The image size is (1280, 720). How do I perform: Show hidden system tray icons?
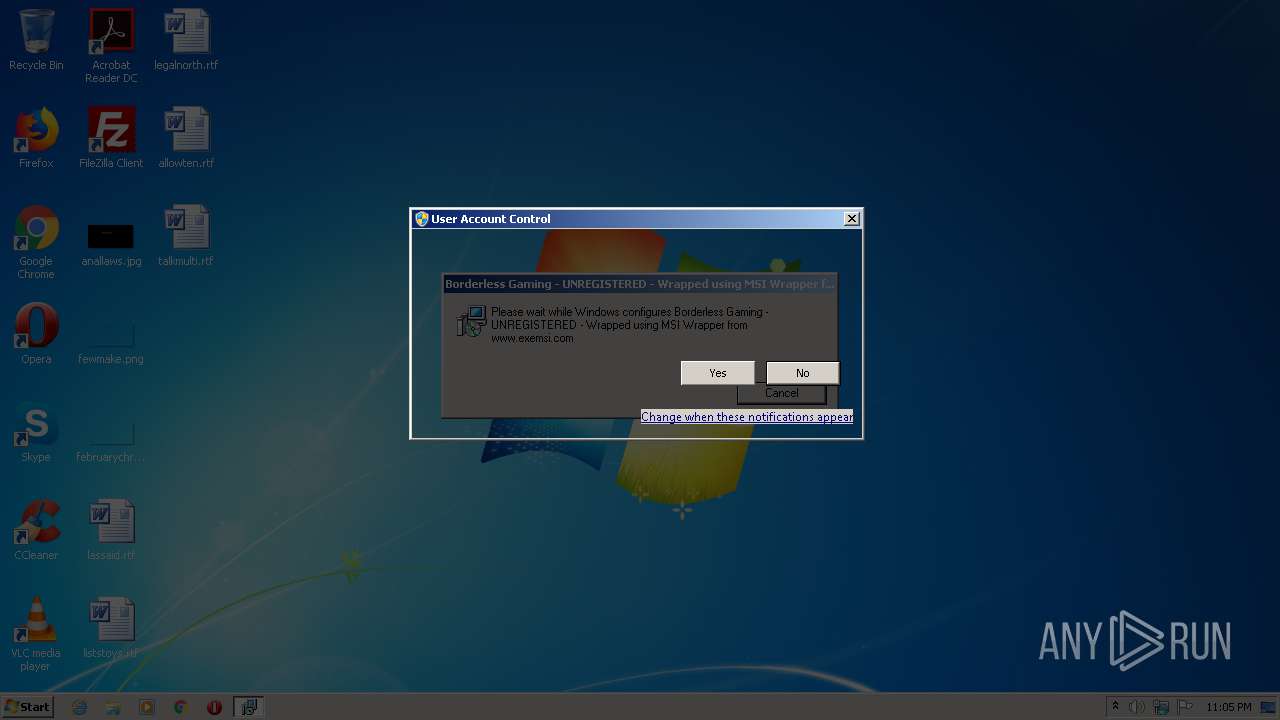click(x=1115, y=707)
